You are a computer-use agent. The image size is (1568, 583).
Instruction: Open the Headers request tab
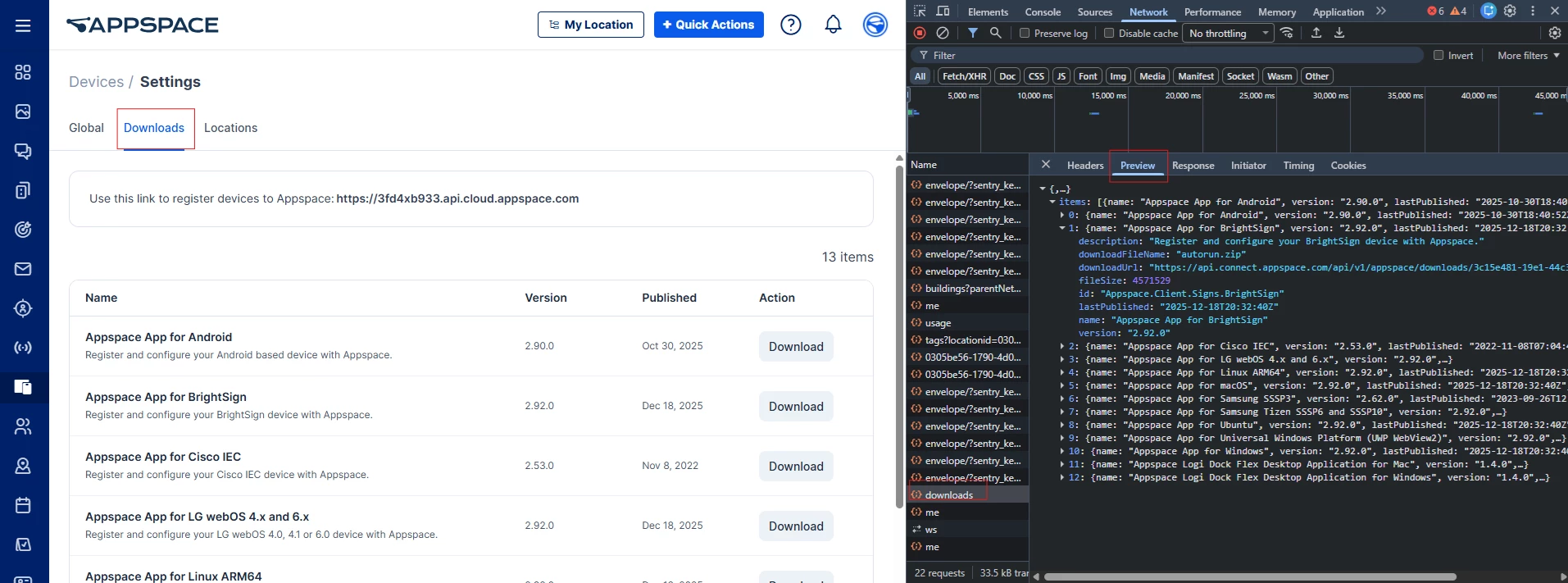[x=1085, y=165]
